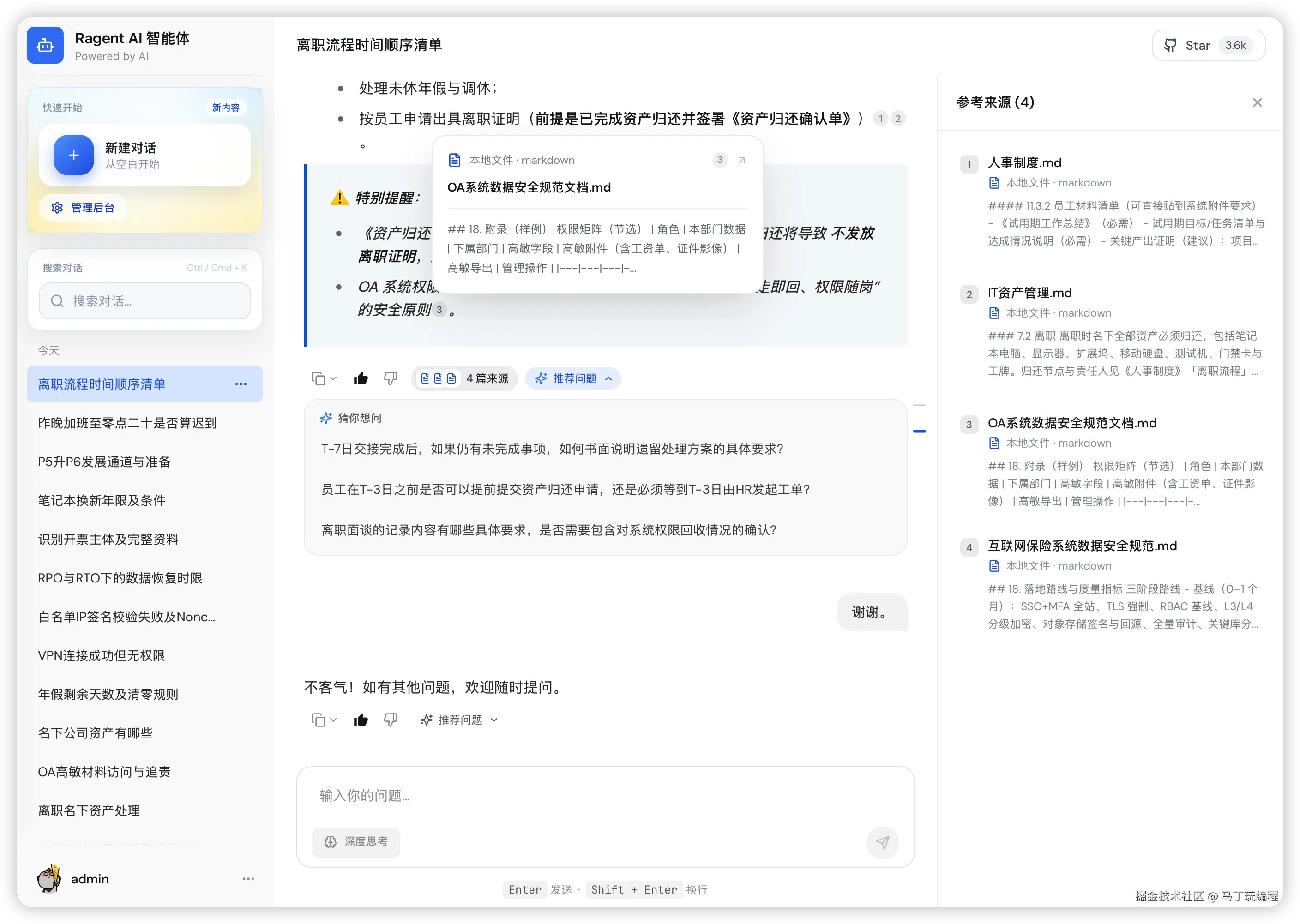This screenshot has width=1300, height=924.
Task: Click the blue plus new-chat icon
Action: pyautogui.click(x=73, y=155)
